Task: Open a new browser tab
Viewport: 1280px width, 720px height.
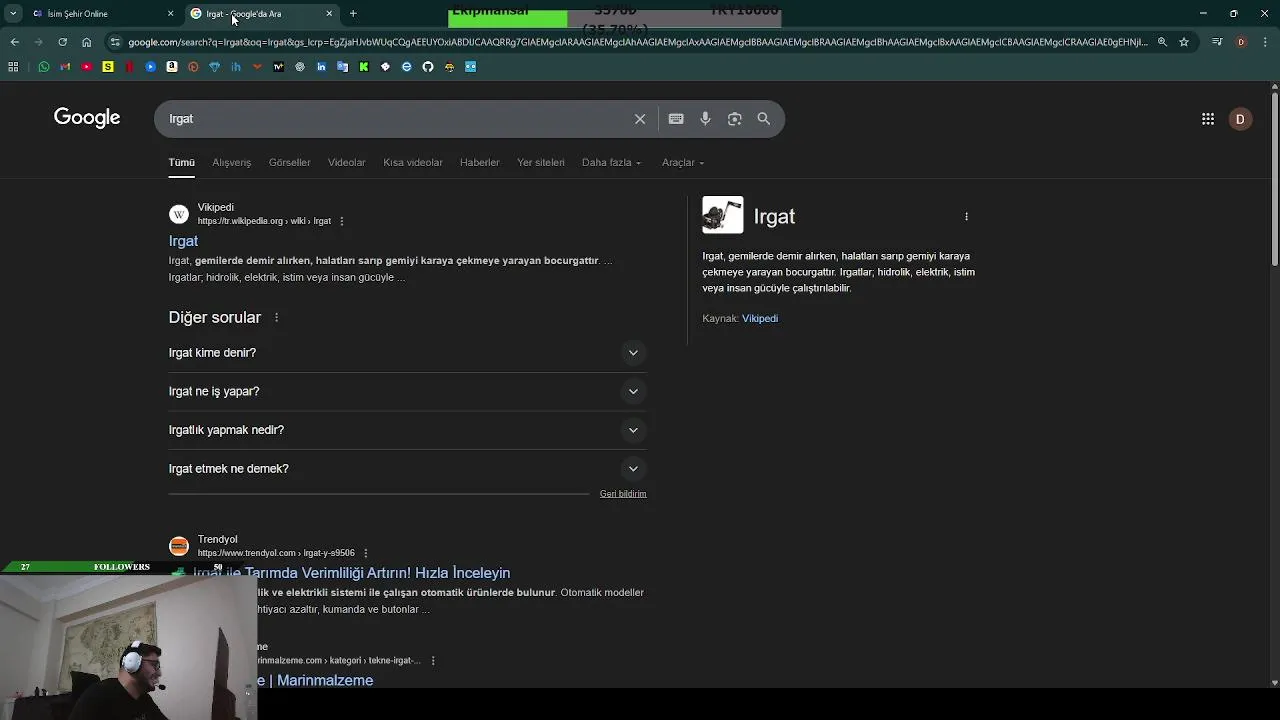Action: (x=353, y=14)
